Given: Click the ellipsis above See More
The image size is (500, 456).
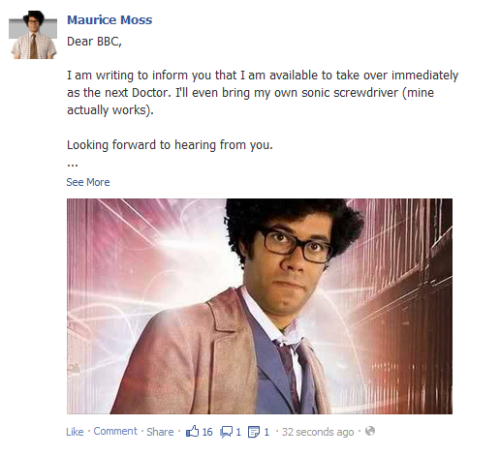Looking at the screenshot, I should pos(72,165).
